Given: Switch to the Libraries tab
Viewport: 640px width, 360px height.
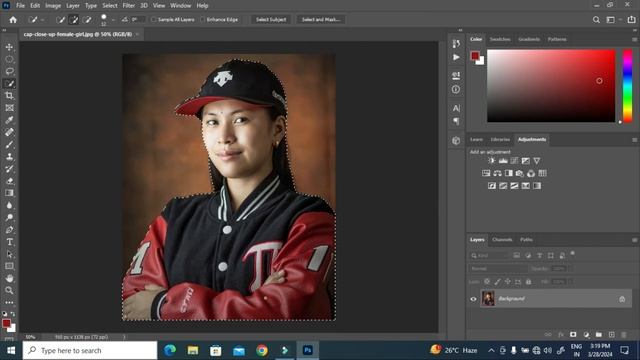Looking at the screenshot, I should [x=500, y=140].
